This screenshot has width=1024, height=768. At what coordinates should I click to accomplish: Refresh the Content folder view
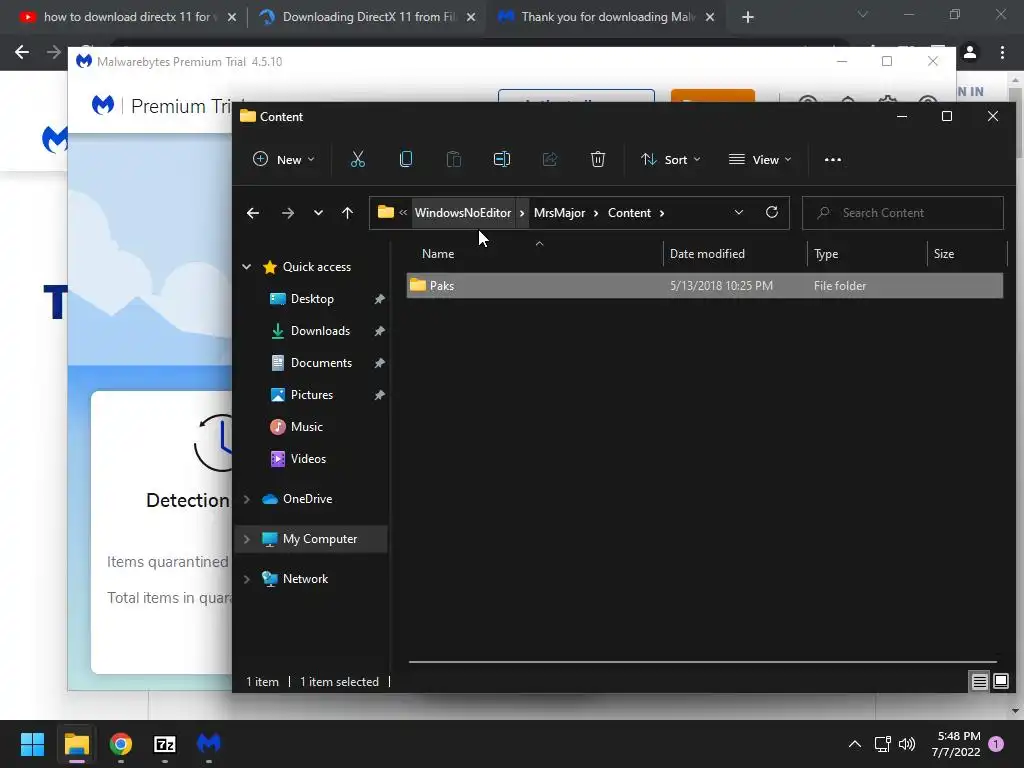[x=772, y=212]
